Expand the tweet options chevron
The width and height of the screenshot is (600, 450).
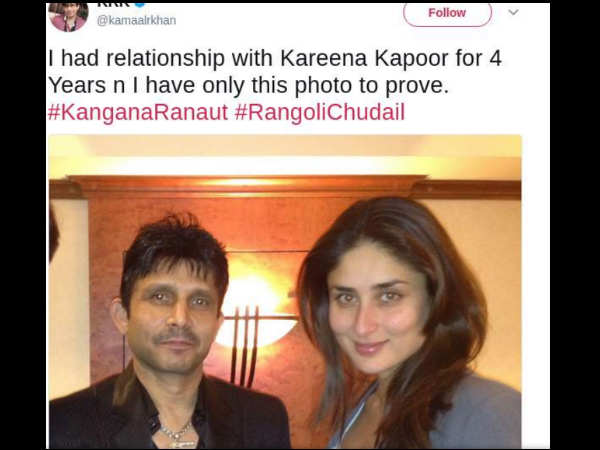[x=513, y=12]
